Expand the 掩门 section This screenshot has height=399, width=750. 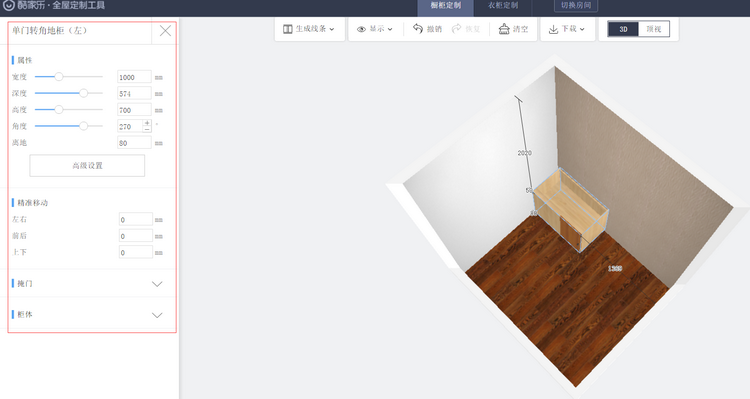point(87,284)
